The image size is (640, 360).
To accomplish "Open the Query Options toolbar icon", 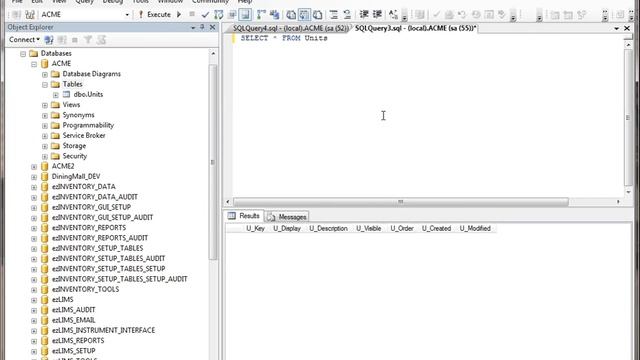I will (x=232, y=15).
